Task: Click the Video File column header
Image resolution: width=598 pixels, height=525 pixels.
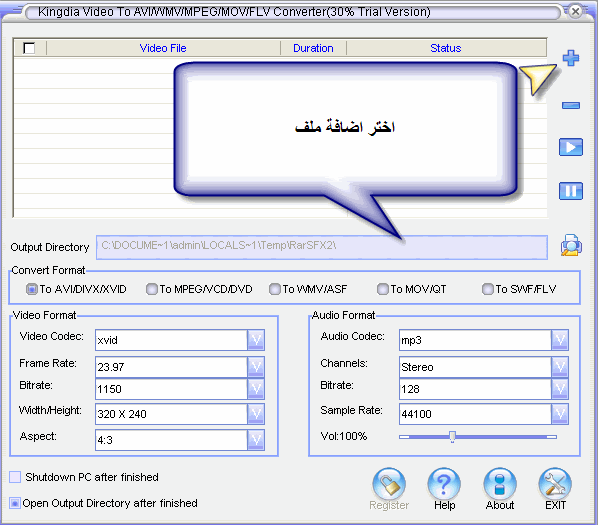Action: (x=163, y=48)
